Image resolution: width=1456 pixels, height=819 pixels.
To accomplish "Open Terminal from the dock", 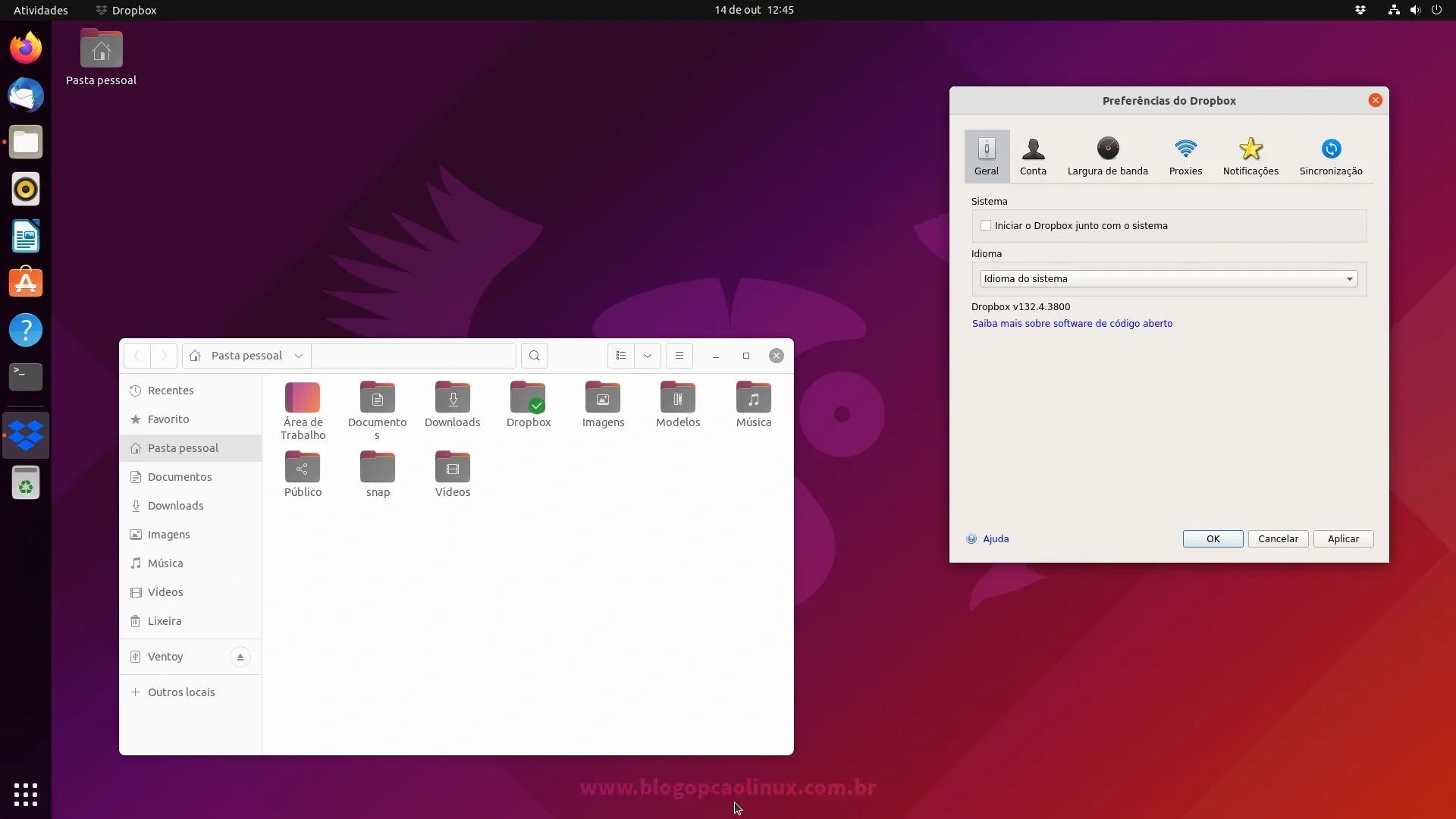I will (x=26, y=377).
